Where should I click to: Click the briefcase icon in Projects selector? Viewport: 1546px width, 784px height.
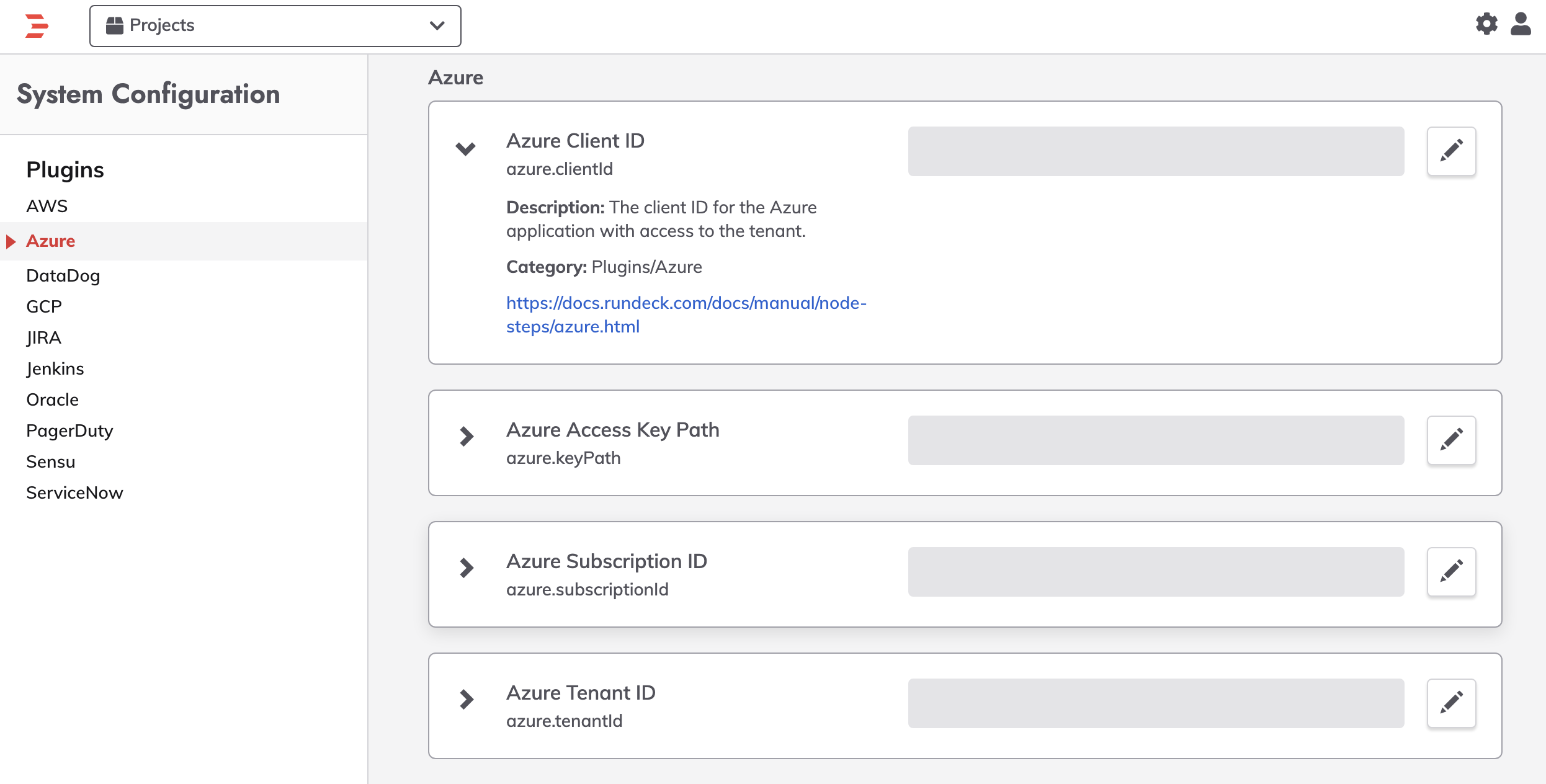click(114, 25)
